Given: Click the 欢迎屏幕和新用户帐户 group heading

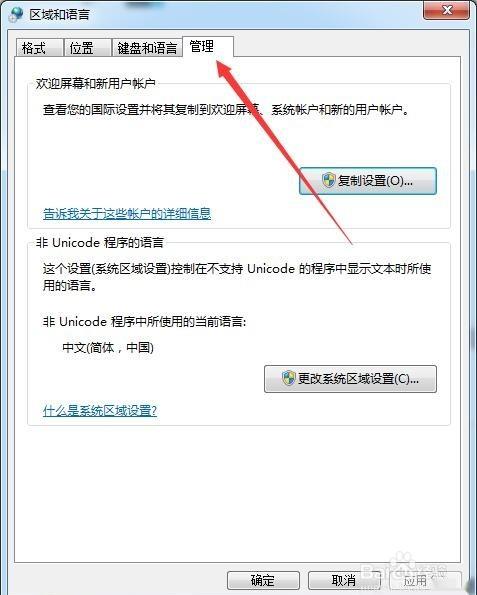Looking at the screenshot, I should (96, 83).
